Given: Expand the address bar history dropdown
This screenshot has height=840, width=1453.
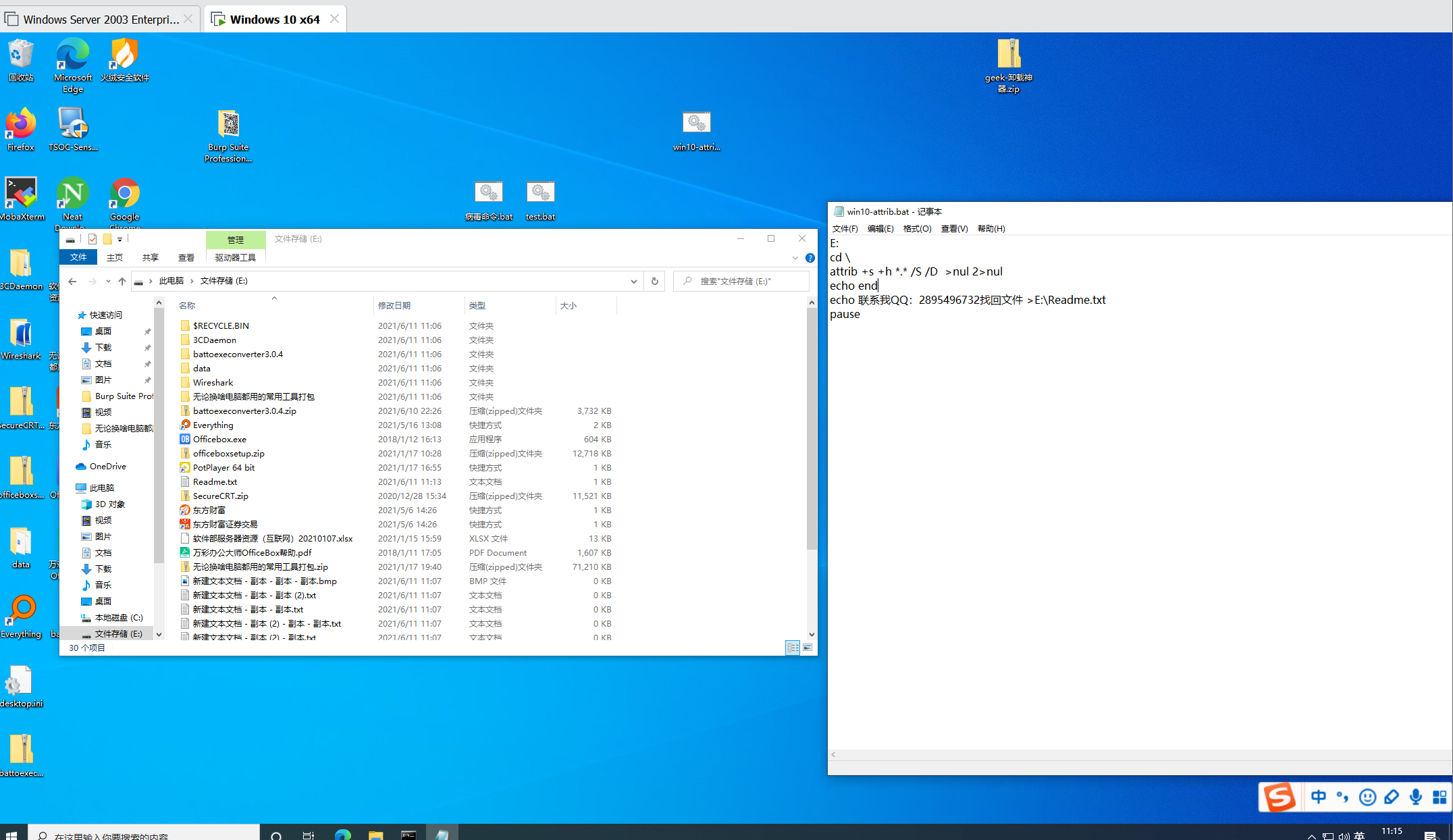Looking at the screenshot, I should click(x=633, y=281).
